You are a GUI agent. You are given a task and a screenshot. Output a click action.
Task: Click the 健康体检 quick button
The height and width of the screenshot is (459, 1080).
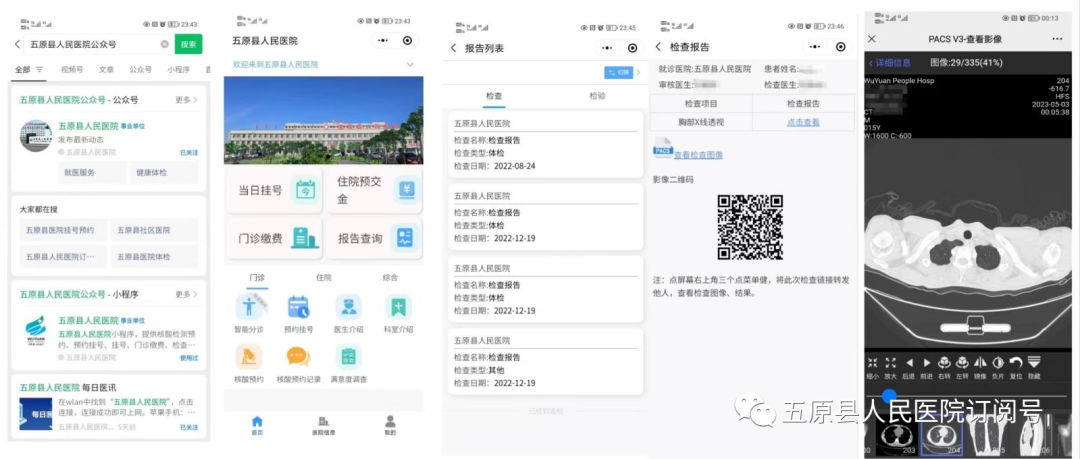164,172
